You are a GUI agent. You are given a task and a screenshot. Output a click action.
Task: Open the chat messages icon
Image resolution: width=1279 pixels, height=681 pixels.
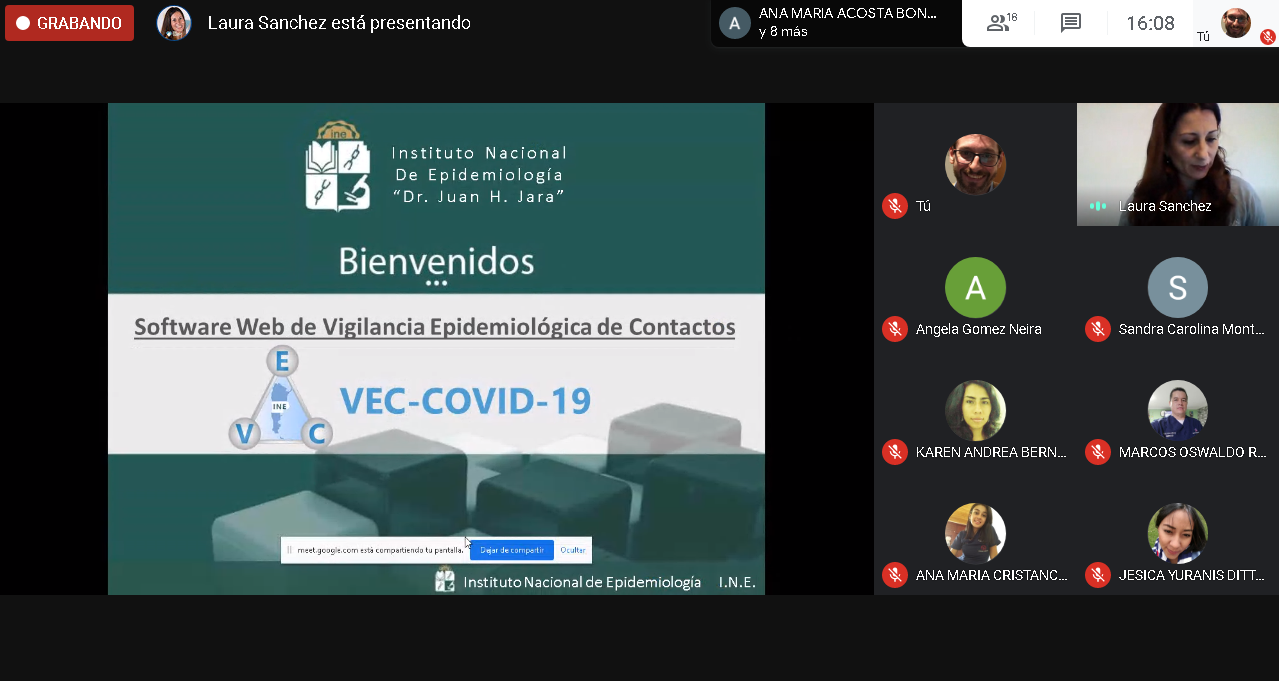coord(1071,23)
